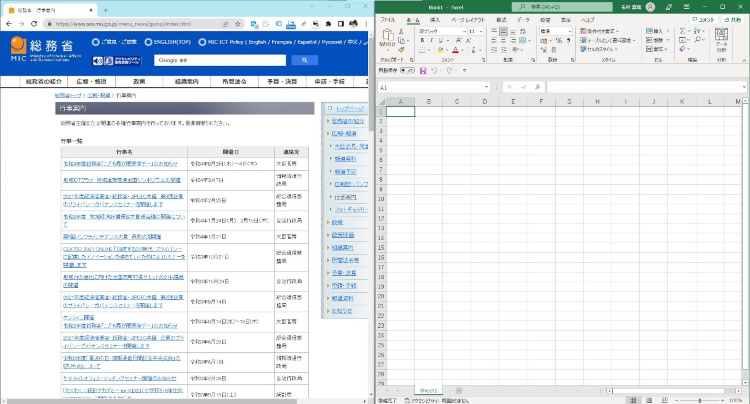Reload the page in Chrome
Image resolution: width=750 pixels, height=404 pixels.
pyautogui.click(x=34, y=23)
